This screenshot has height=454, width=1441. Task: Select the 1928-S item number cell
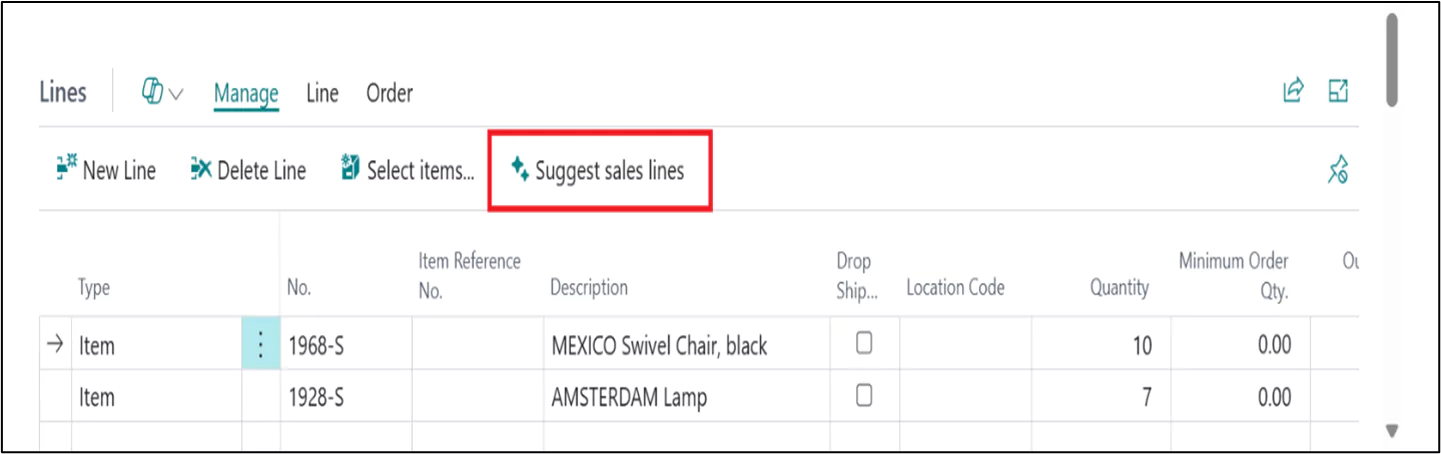[x=346, y=397]
